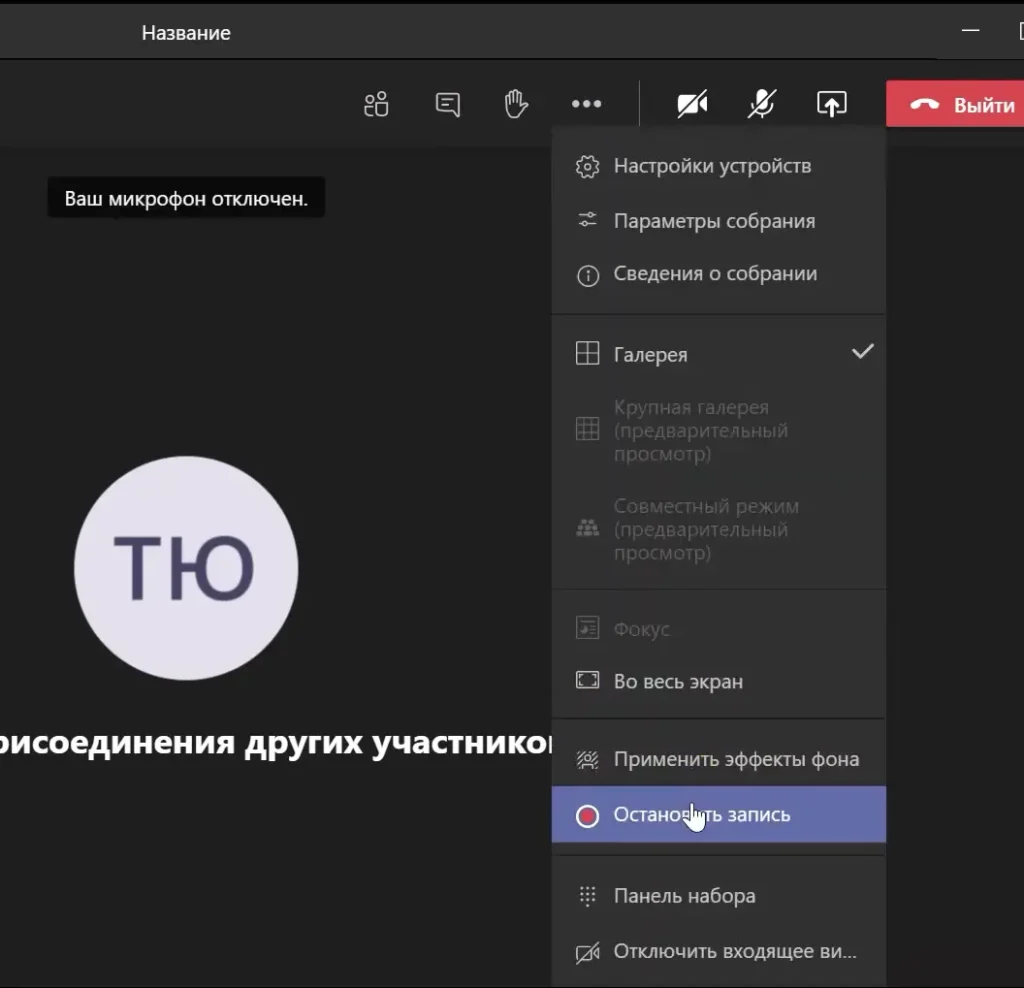Turn on the camera
The width and height of the screenshot is (1024, 988).
[x=692, y=104]
